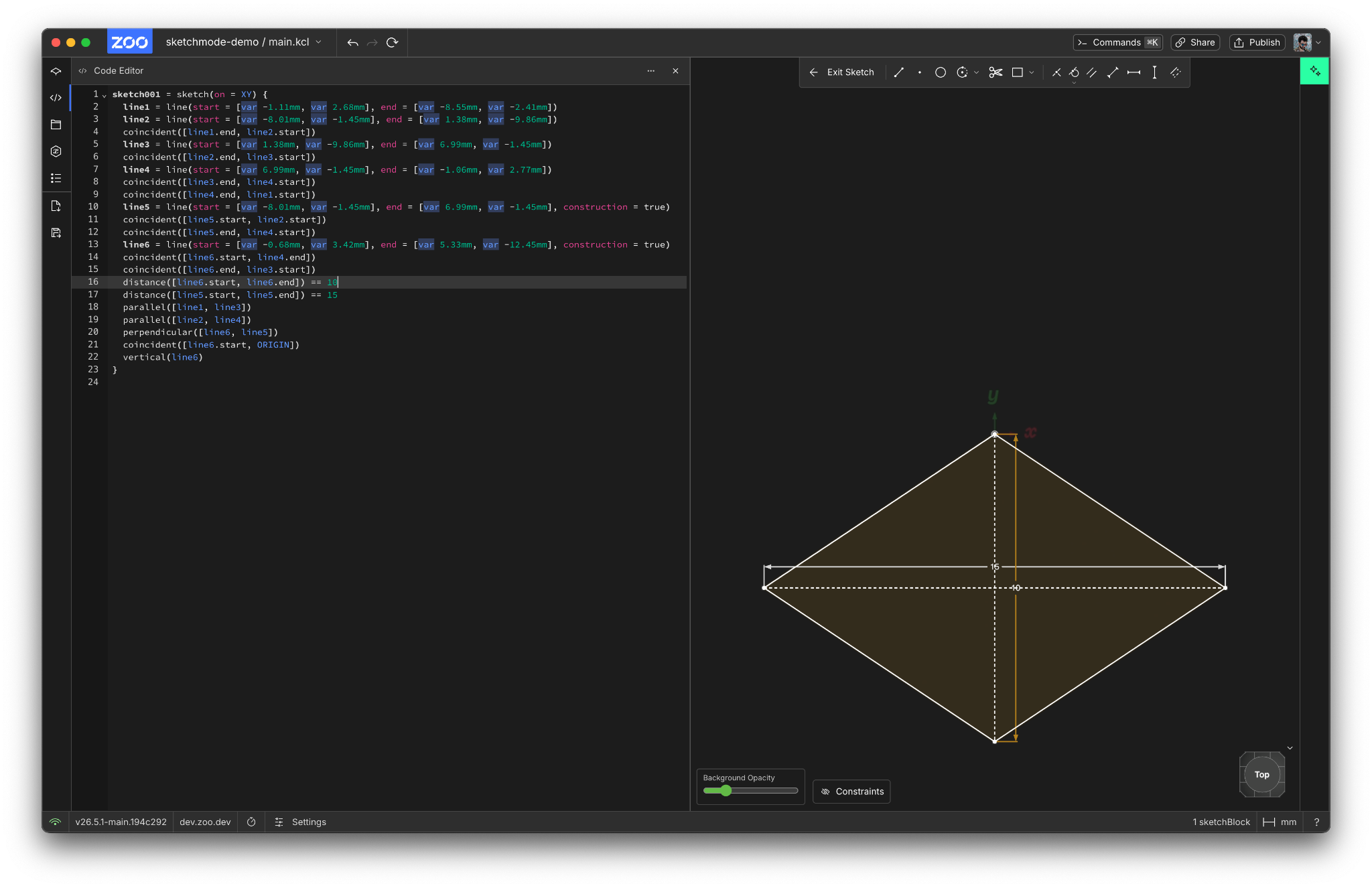Select the Arc tool
Image resolution: width=1372 pixels, height=888 pixels.
tap(962, 72)
